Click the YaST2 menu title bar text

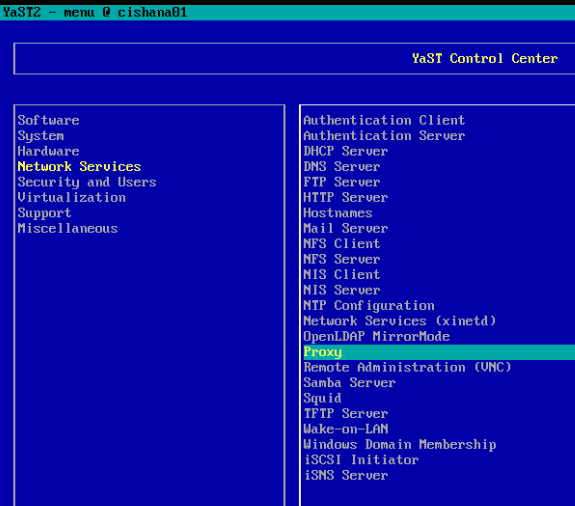(95, 12)
